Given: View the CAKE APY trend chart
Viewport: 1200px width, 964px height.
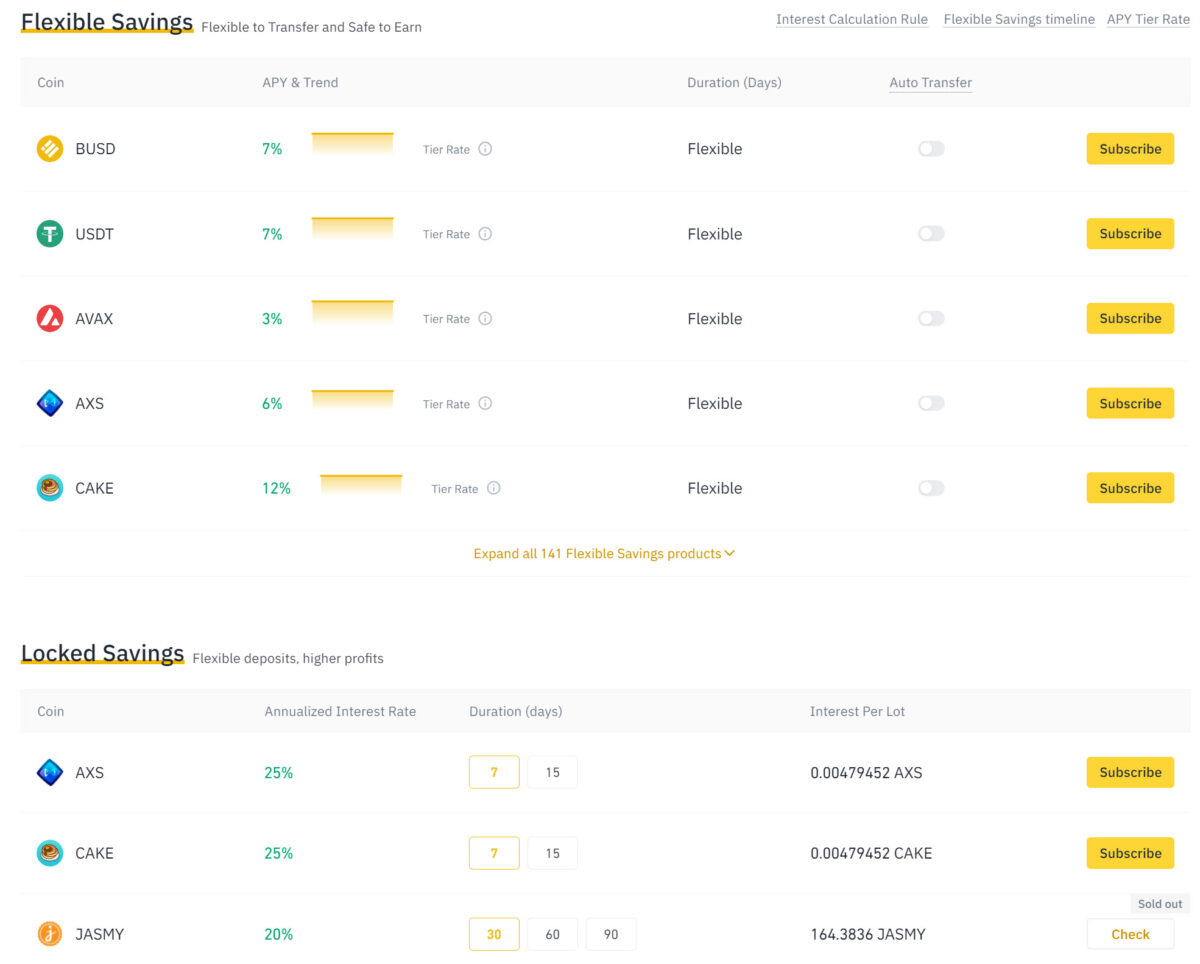Looking at the screenshot, I should point(361,484).
